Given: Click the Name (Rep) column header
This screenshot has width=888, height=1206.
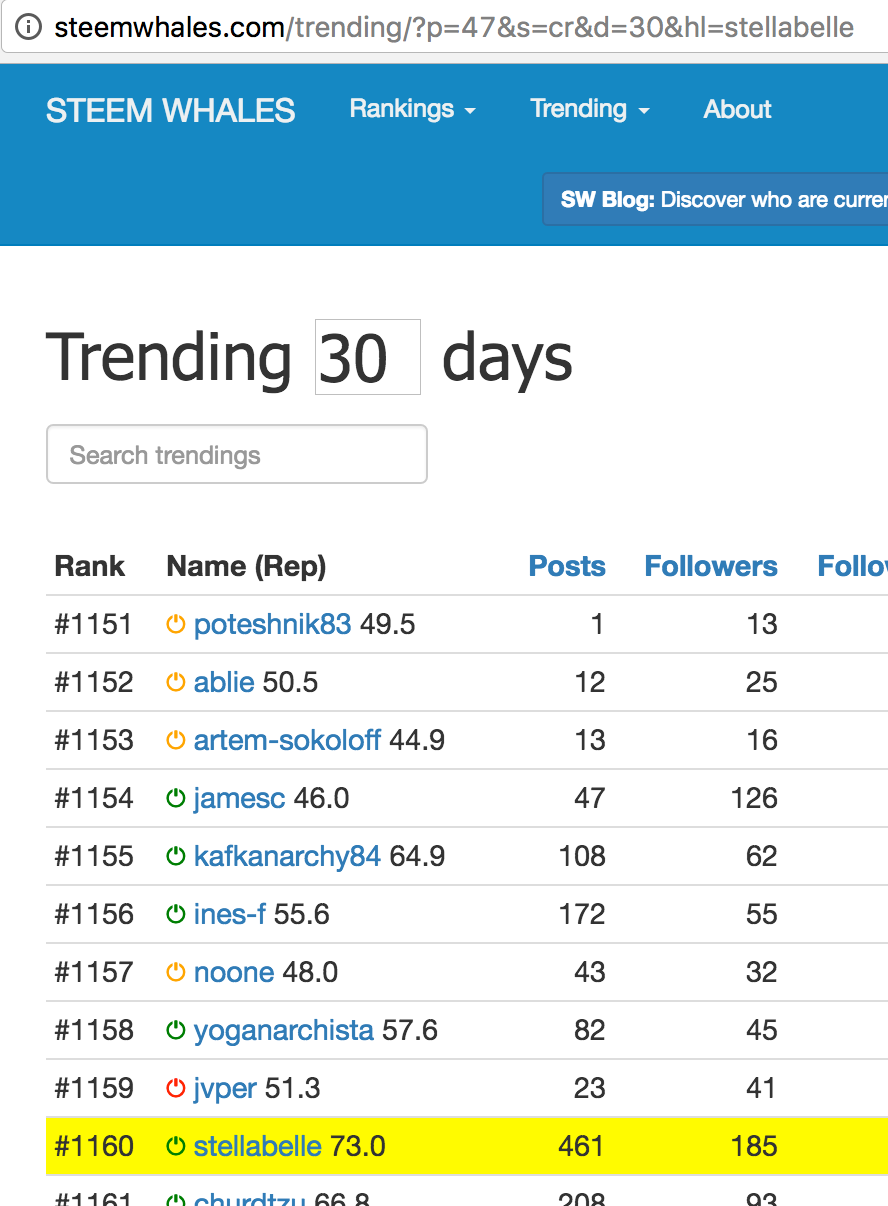Looking at the screenshot, I should point(246,567).
